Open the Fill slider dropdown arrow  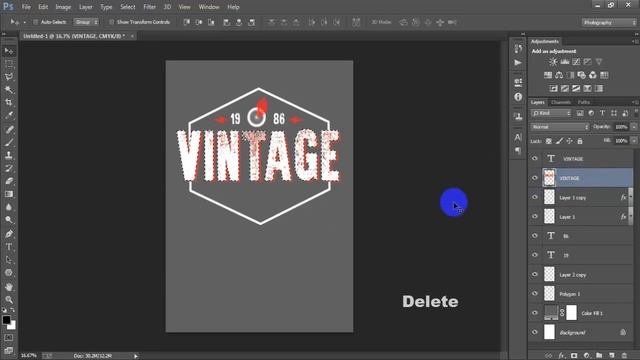[x=634, y=141]
